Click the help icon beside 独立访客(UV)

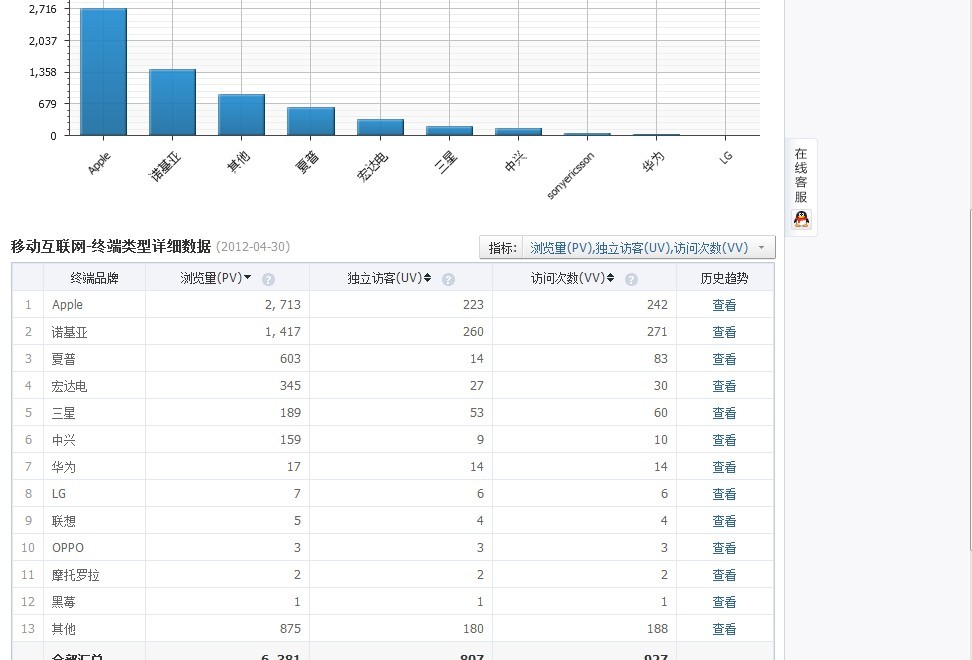[448, 279]
